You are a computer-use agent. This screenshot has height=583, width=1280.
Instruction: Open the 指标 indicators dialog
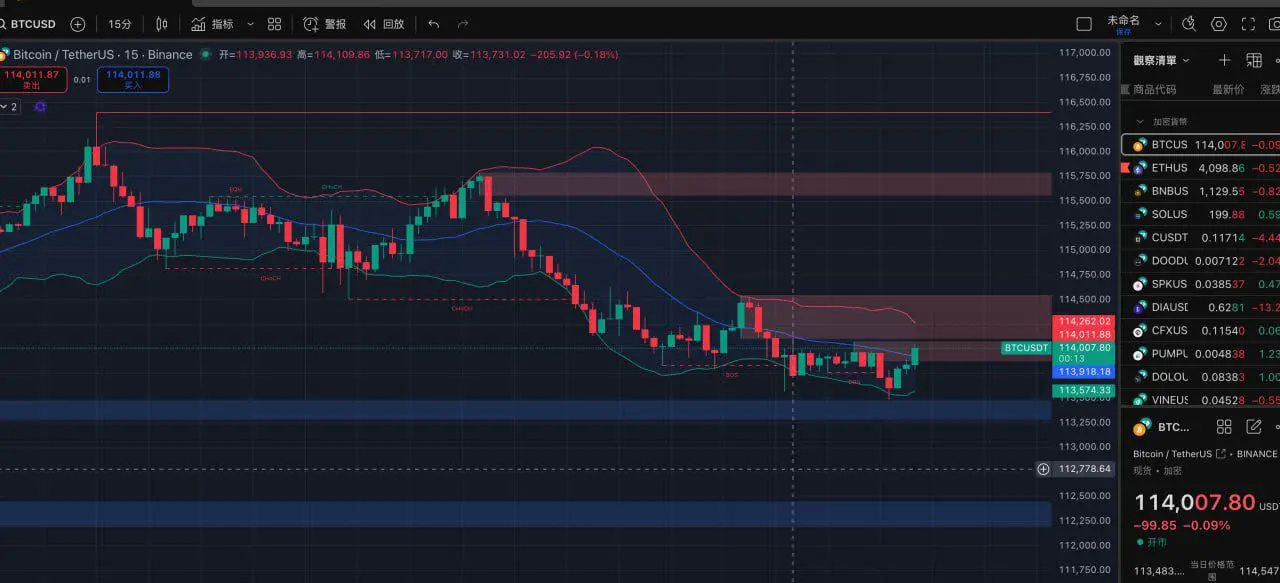click(212, 23)
